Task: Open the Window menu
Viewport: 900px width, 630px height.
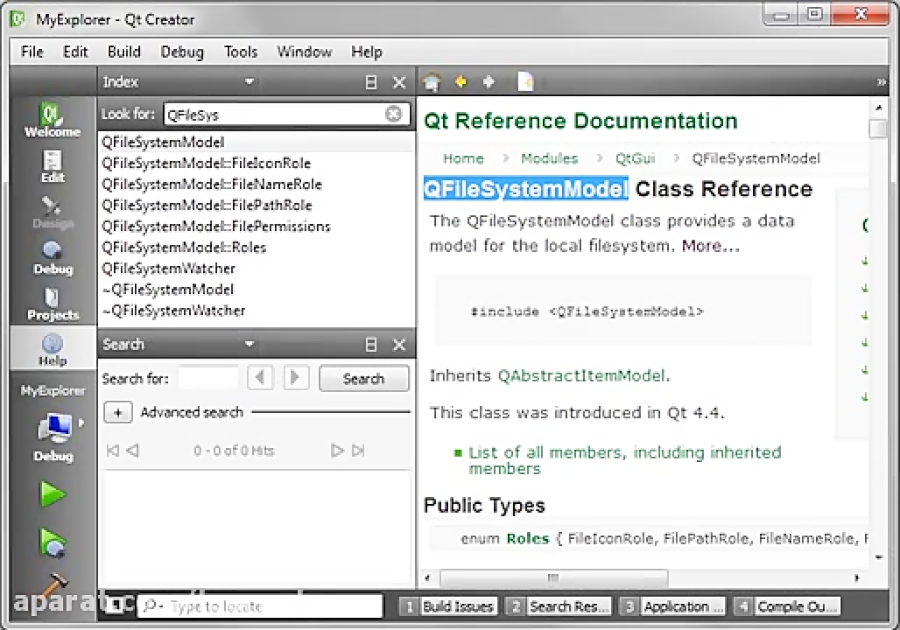Action: (304, 52)
